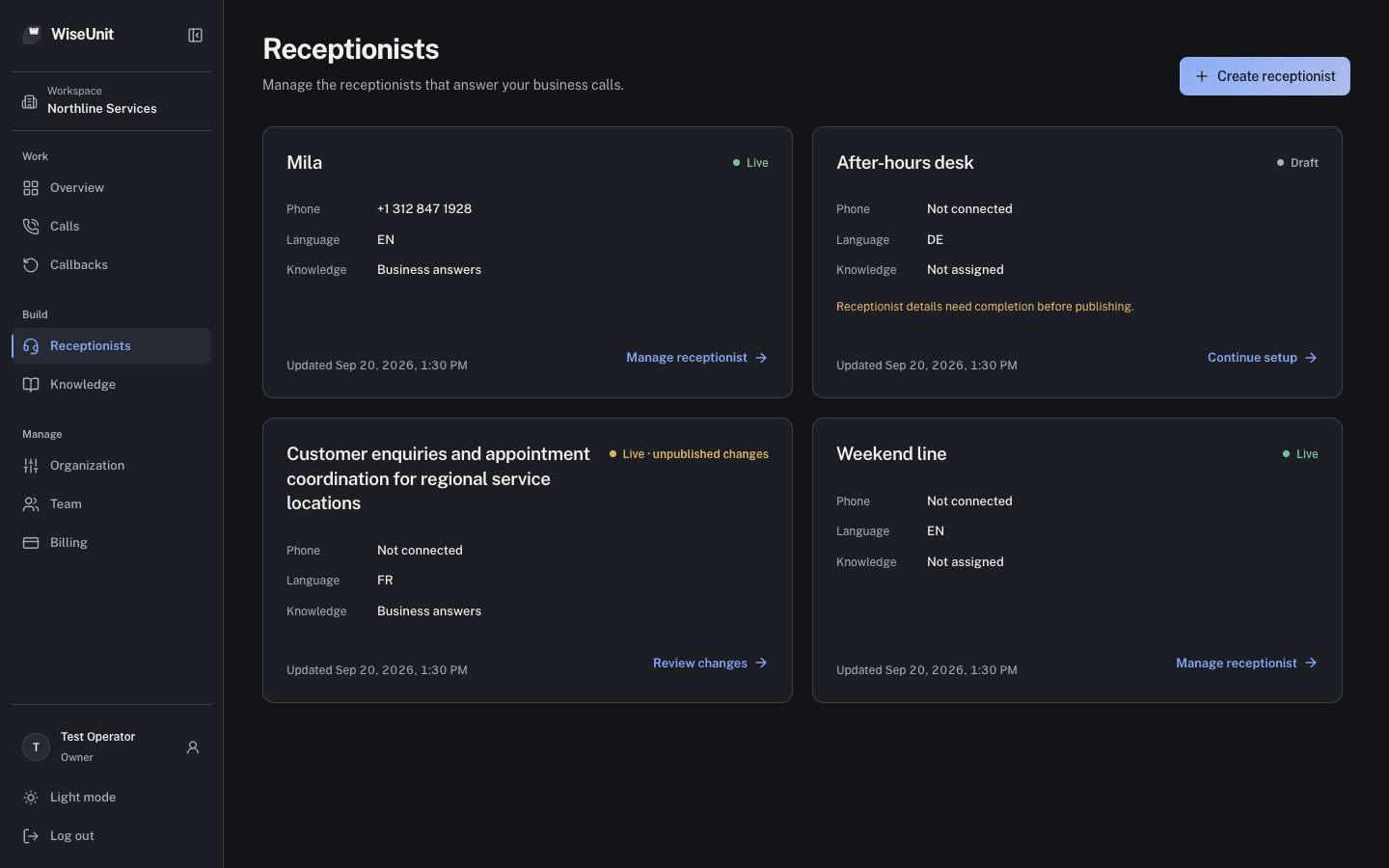
Task: Collapse the sidebar using the panel icon
Action: tap(195, 35)
